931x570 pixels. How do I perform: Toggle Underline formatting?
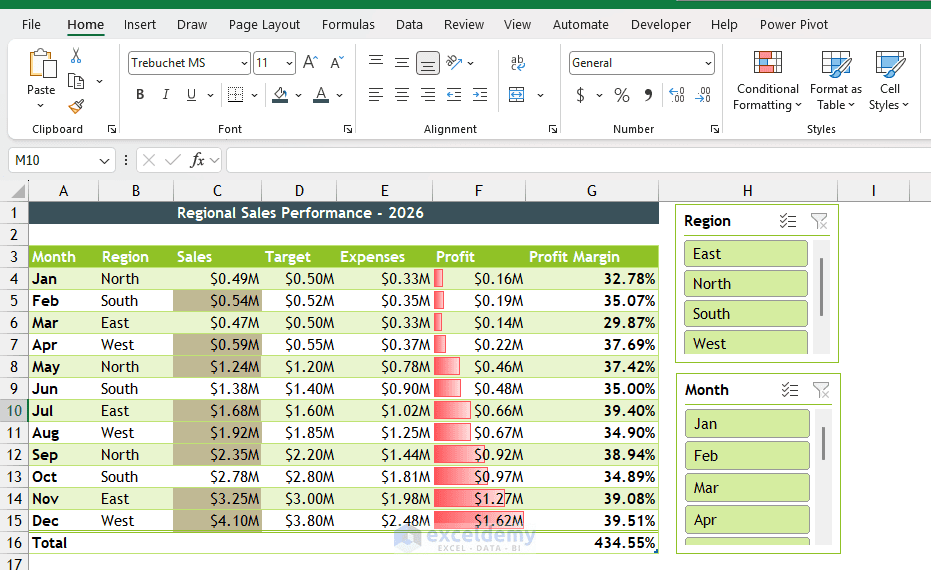[191, 94]
